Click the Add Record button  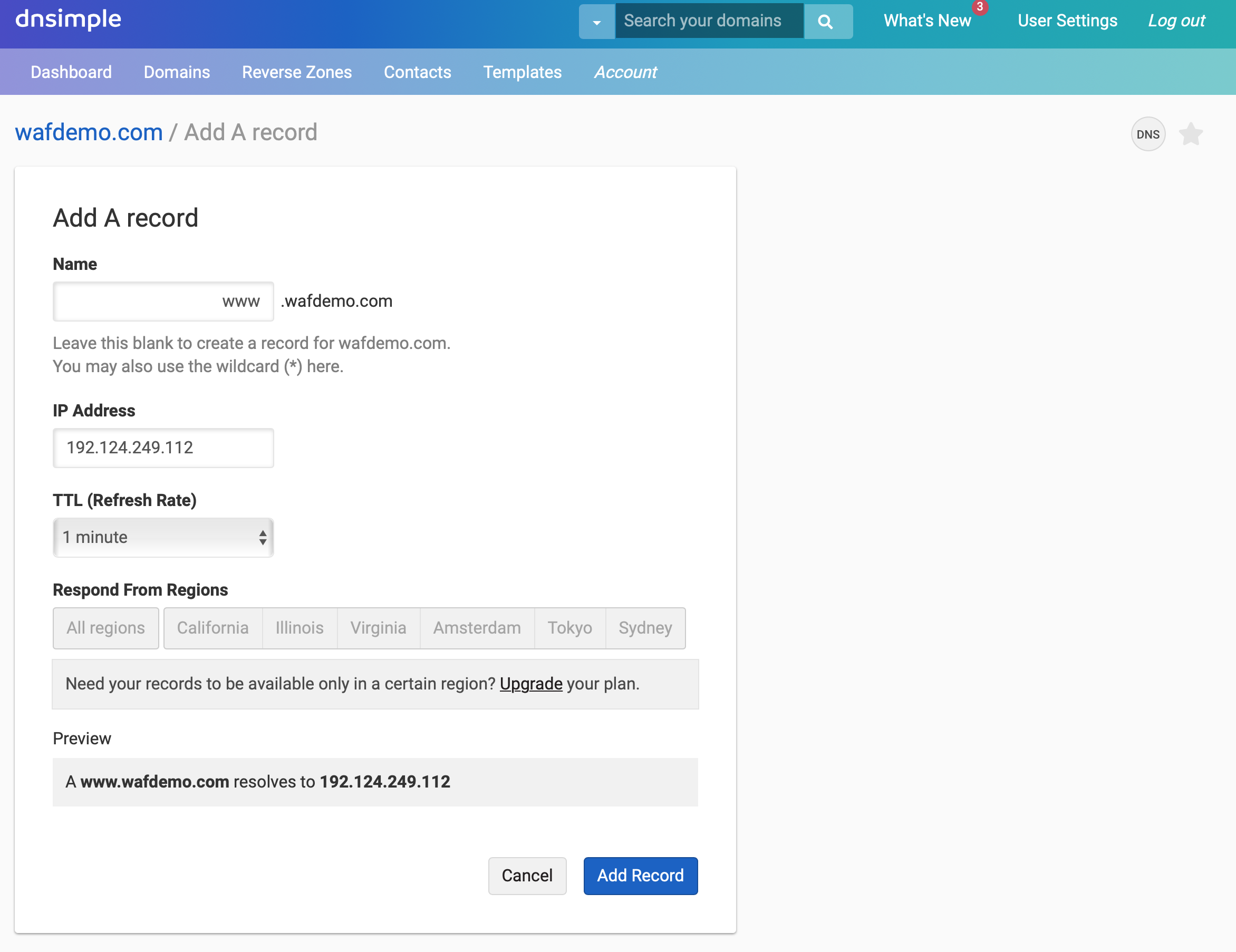640,875
